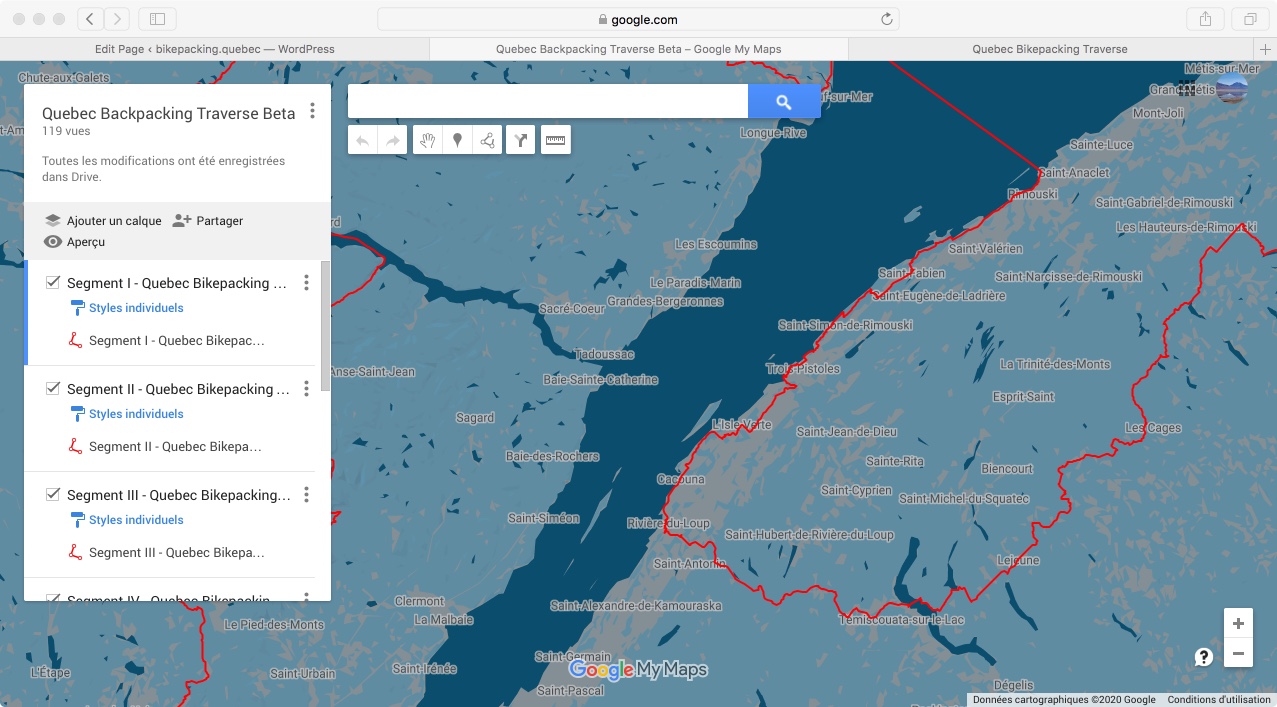Click the Rivière-du-Loup label on map
The width and height of the screenshot is (1277, 707).
tap(668, 523)
